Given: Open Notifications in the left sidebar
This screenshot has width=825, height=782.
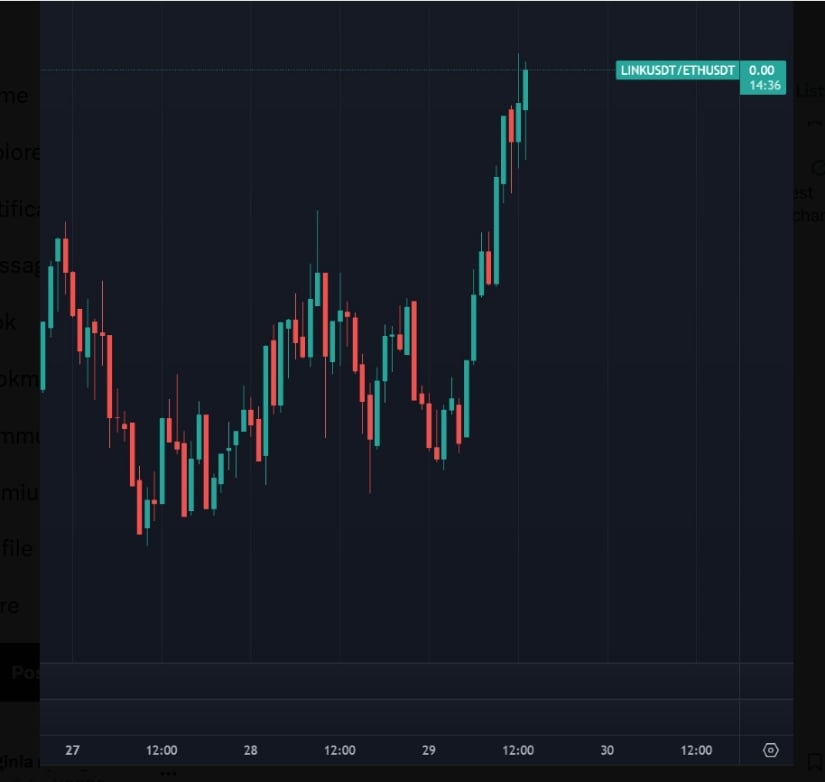Looking at the screenshot, I should [x=20, y=209].
